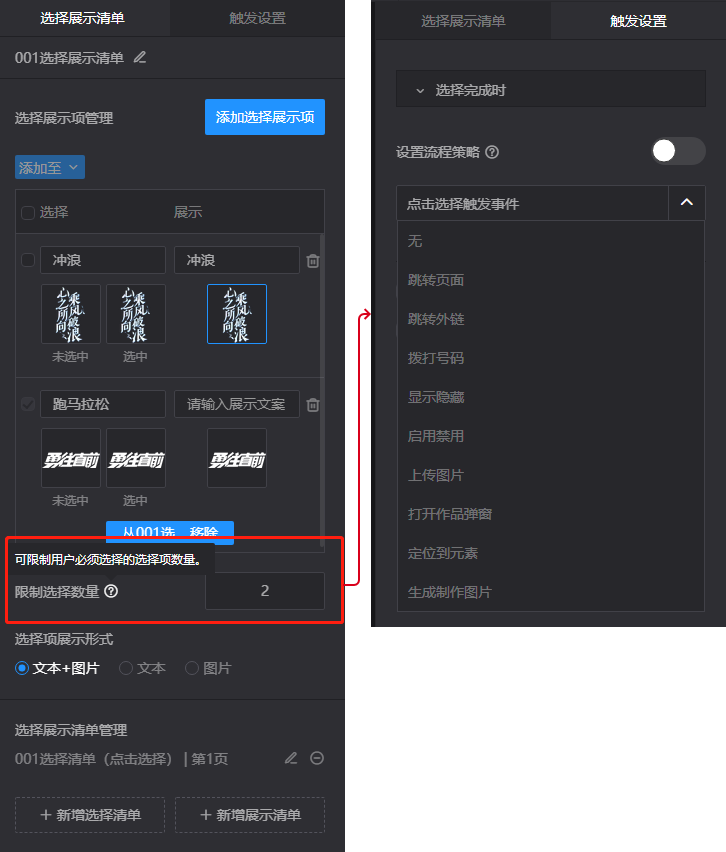Collapse the 选择完成时 section
This screenshot has height=852, width=726.
pos(420,91)
